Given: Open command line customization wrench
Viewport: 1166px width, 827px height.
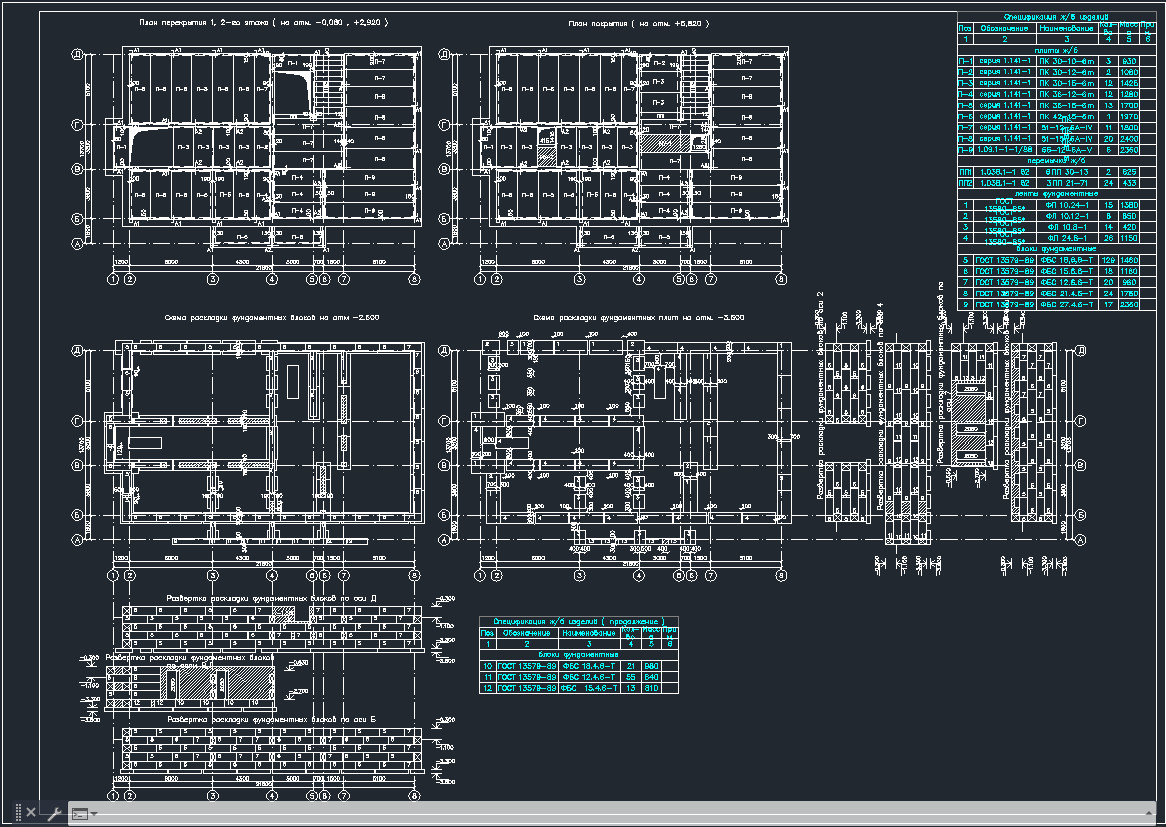Looking at the screenshot, I should point(55,813).
